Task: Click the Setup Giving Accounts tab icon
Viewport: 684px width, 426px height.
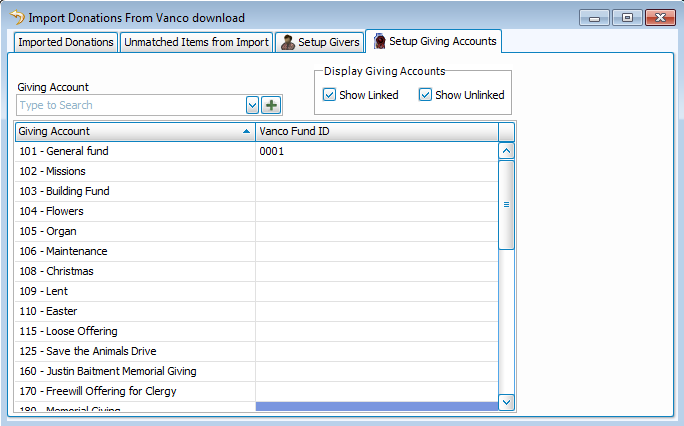Action: pyautogui.click(x=379, y=41)
